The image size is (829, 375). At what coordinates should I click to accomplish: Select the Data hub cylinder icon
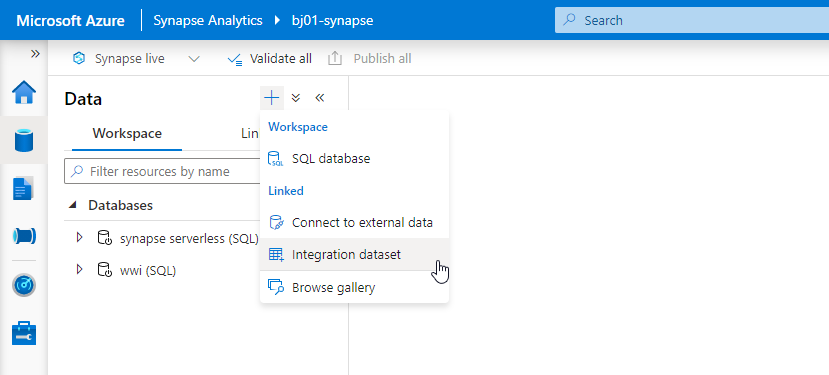coord(24,141)
